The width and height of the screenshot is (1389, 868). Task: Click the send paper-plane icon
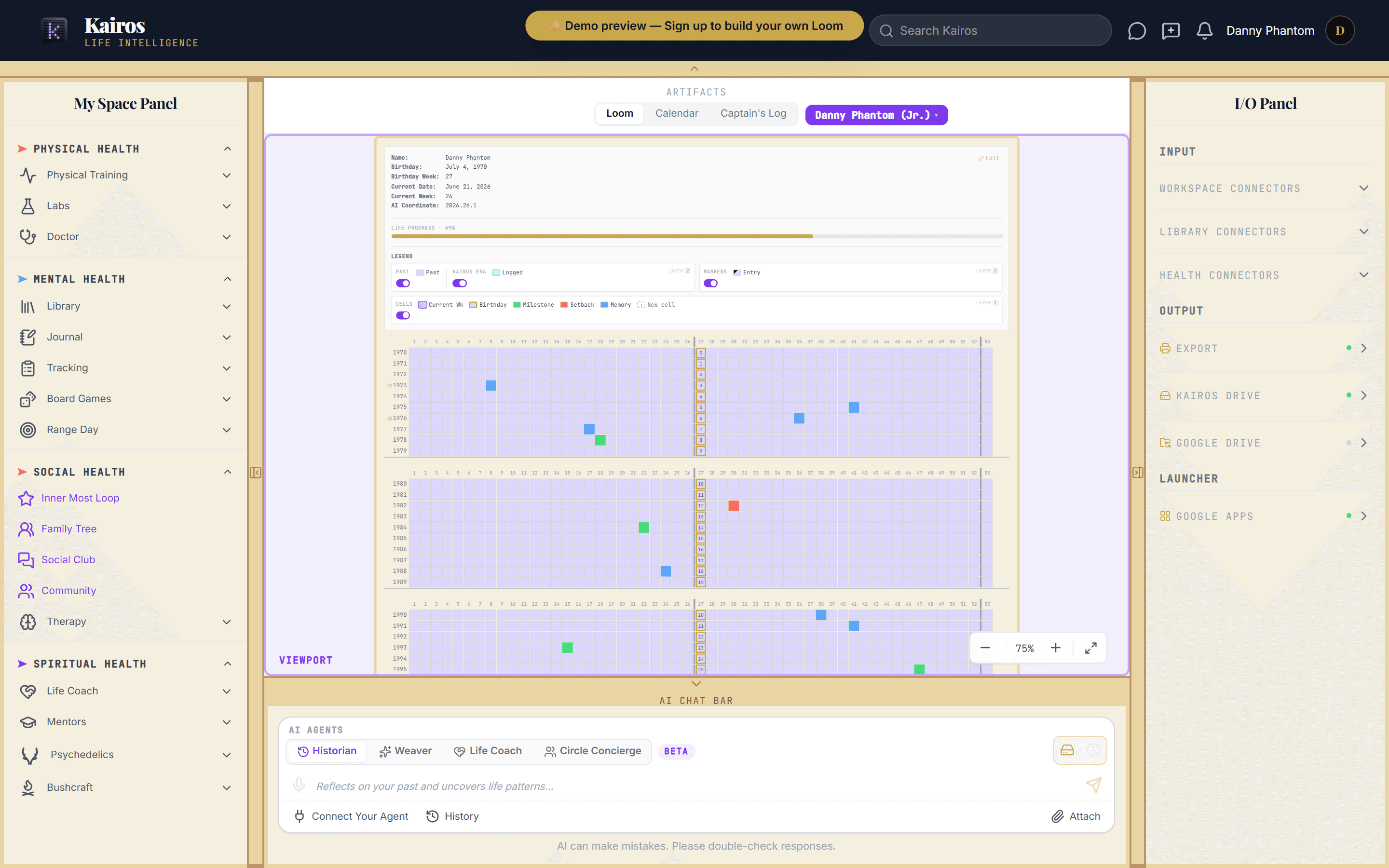[x=1093, y=785]
